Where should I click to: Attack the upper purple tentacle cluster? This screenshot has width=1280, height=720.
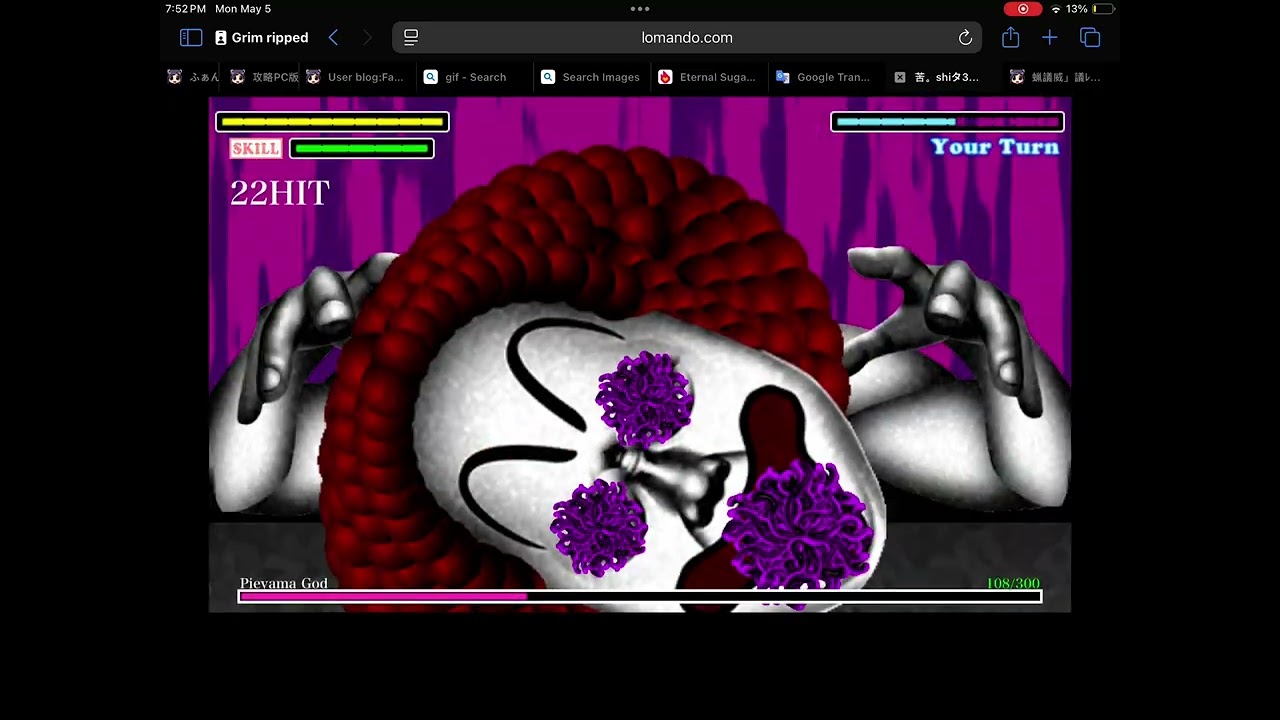tap(645, 399)
